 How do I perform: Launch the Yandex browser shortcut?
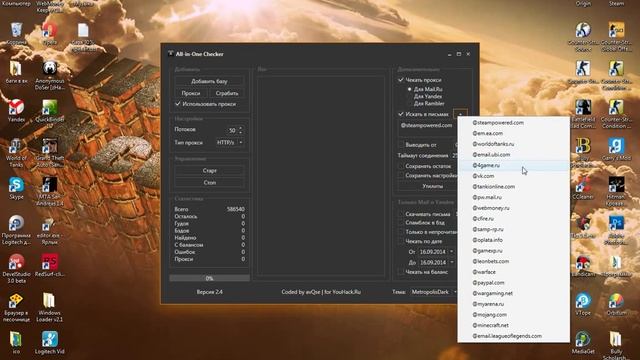pyautogui.click(x=16, y=111)
